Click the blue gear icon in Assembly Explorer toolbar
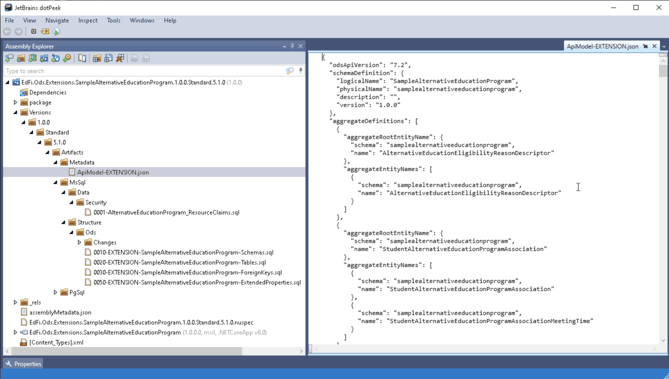Screen dimensions: 669x379 coord(55,58)
